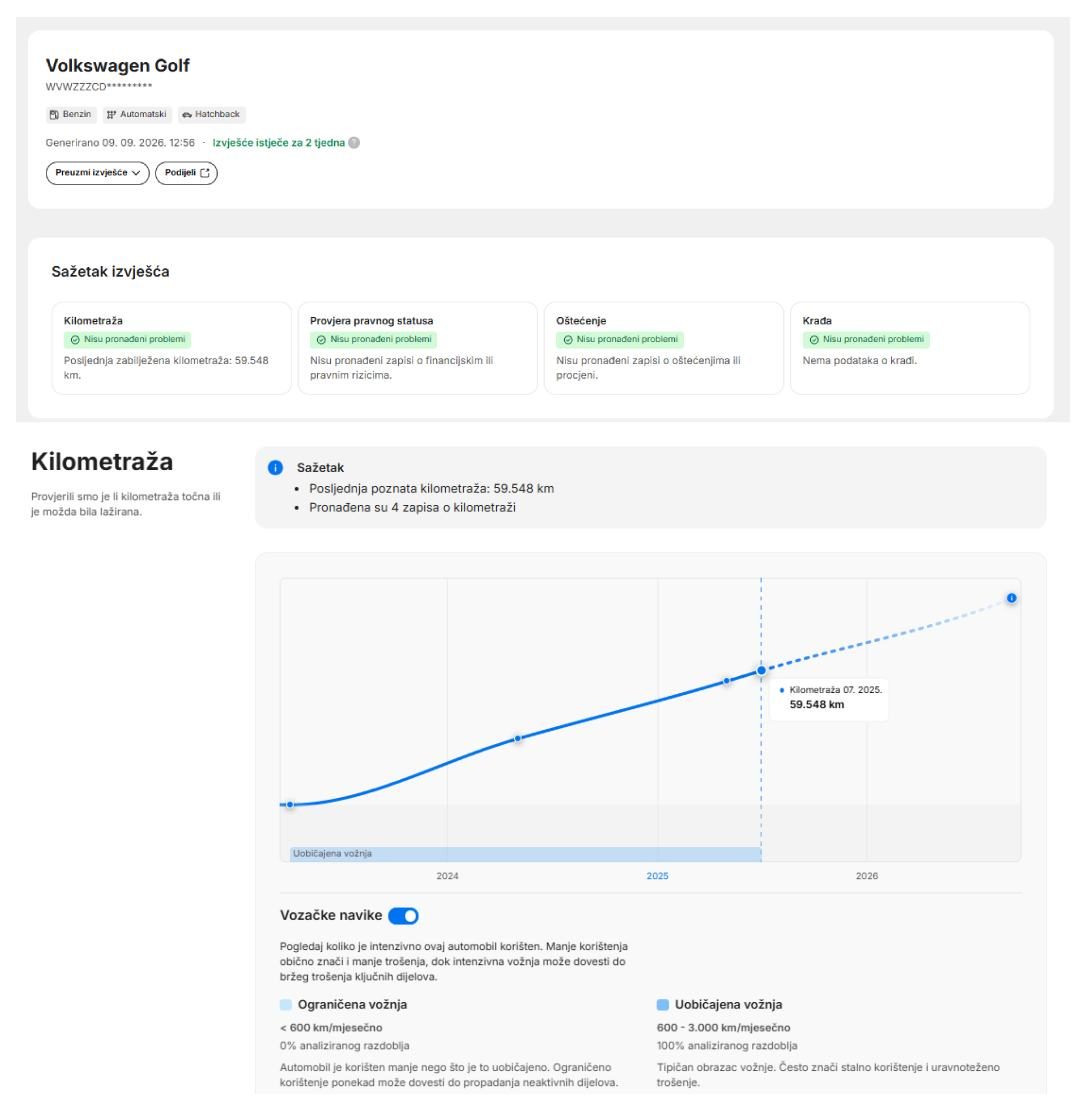Click the checkmark icon in Provjera pravnog statusa card
The image size is (1080, 1110).
pos(321,340)
